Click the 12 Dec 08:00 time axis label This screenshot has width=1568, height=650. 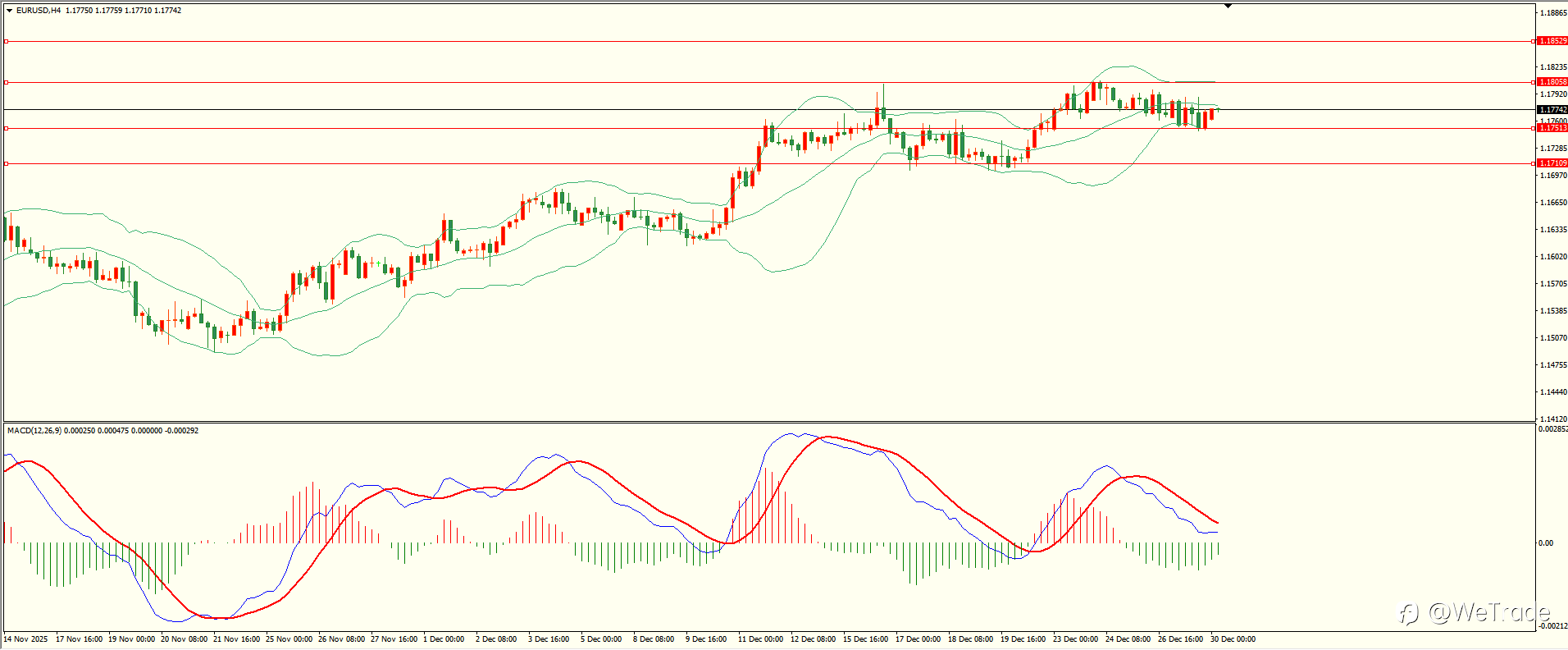pos(814,639)
